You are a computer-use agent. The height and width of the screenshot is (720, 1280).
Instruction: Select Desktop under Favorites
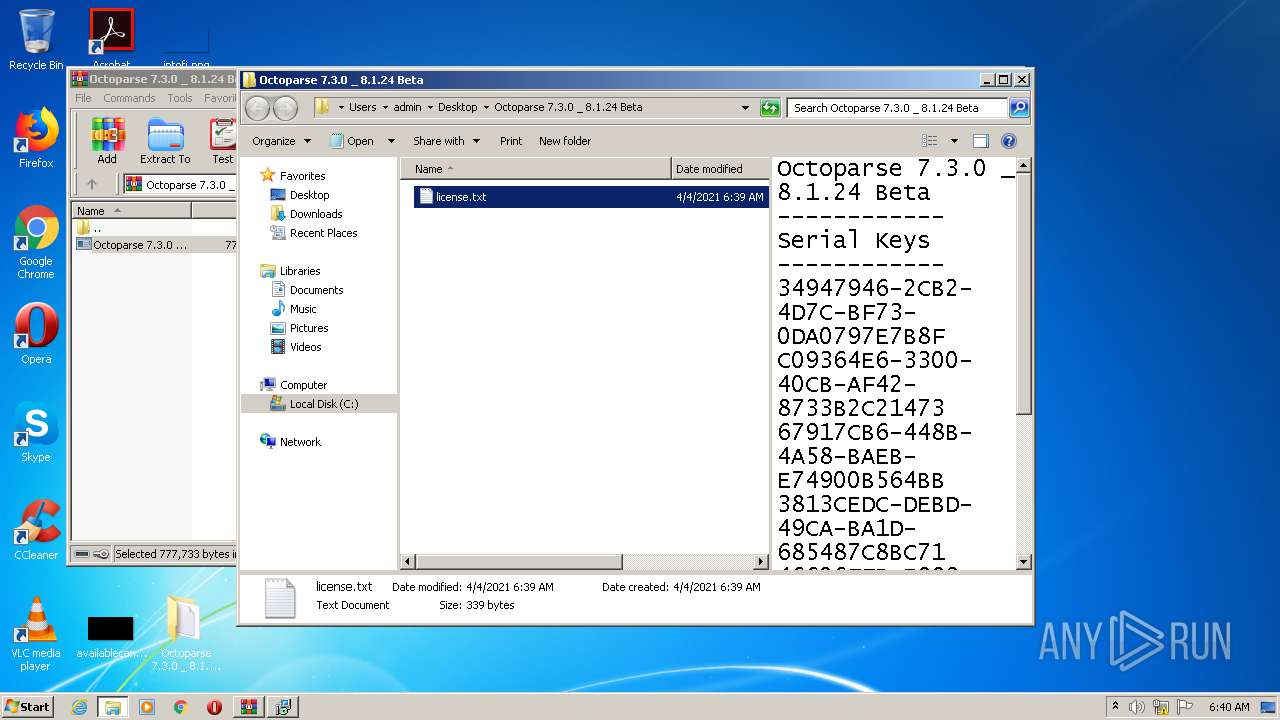coord(309,195)
